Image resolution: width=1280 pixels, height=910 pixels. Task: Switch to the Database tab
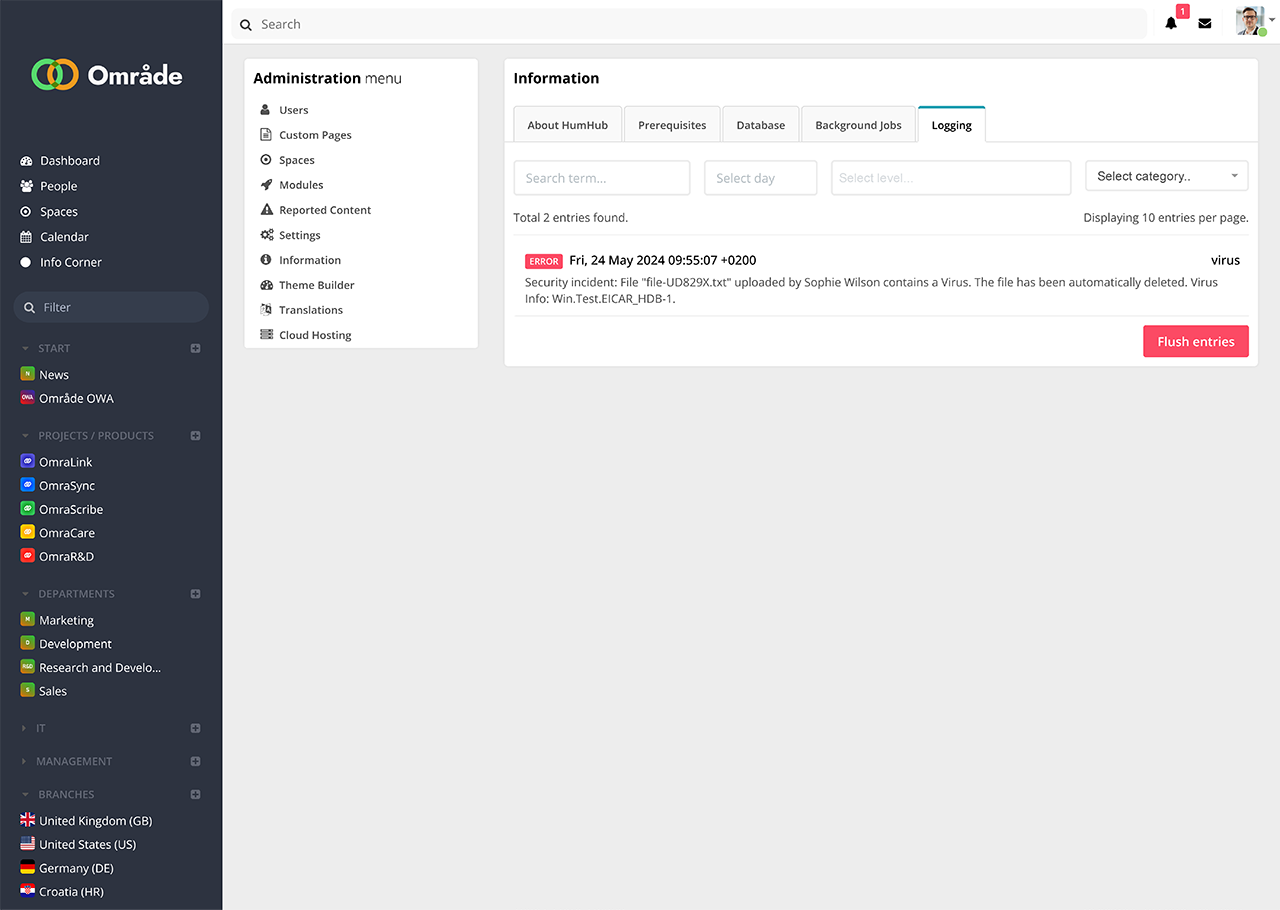coord(760,125)
